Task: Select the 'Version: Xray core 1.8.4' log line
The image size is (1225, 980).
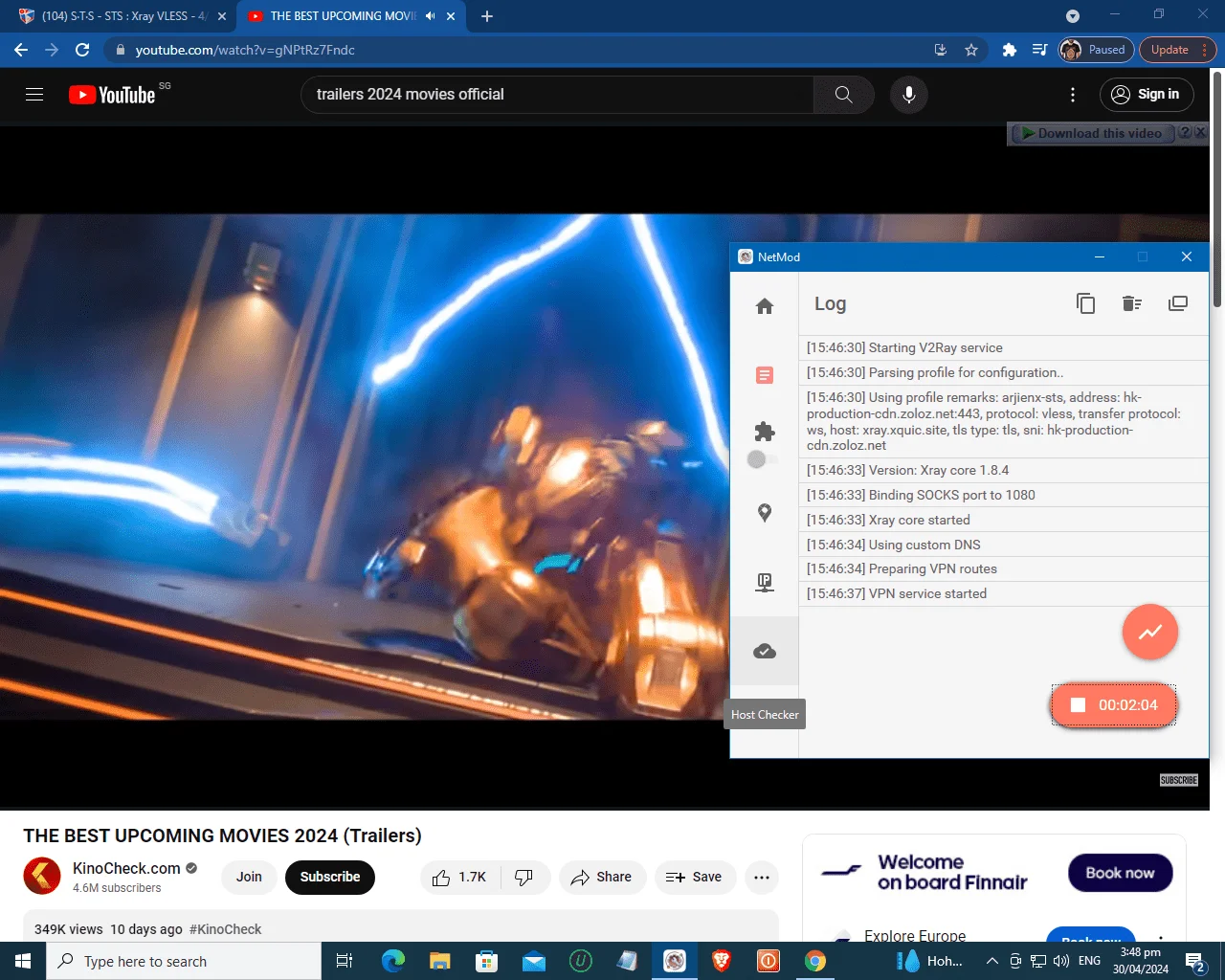Action: click(1004, 470)
